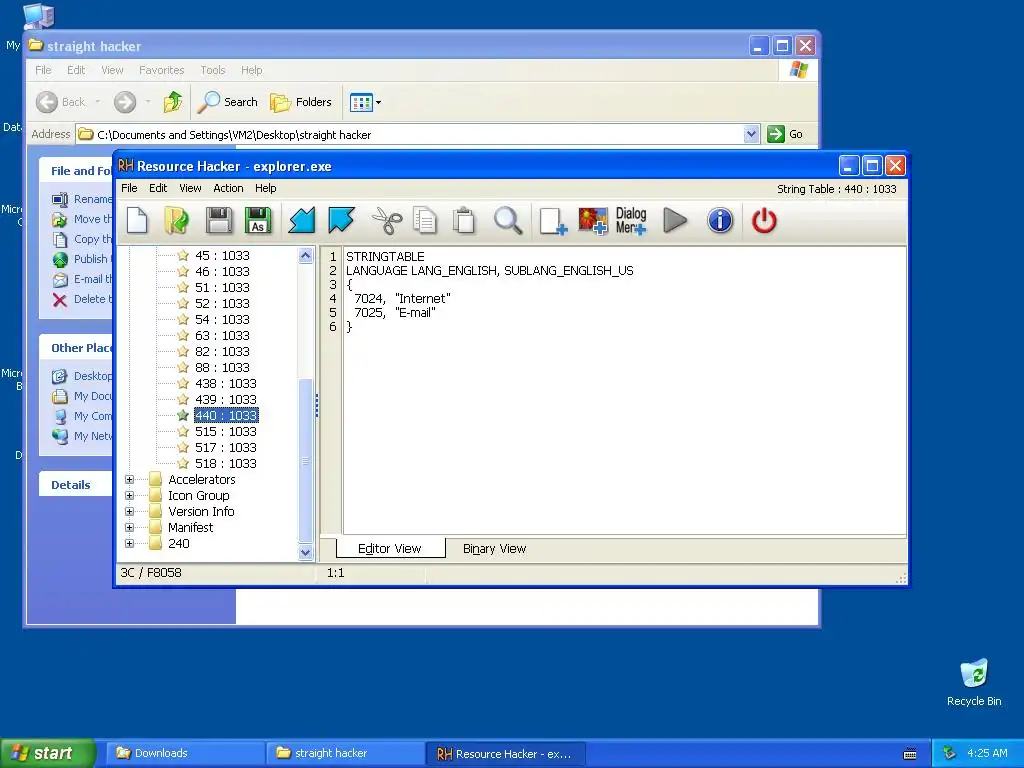Viewport: 1024px width, 768px height.
Task: Expand the Accelerators tree folder
Action: point(129,479)
